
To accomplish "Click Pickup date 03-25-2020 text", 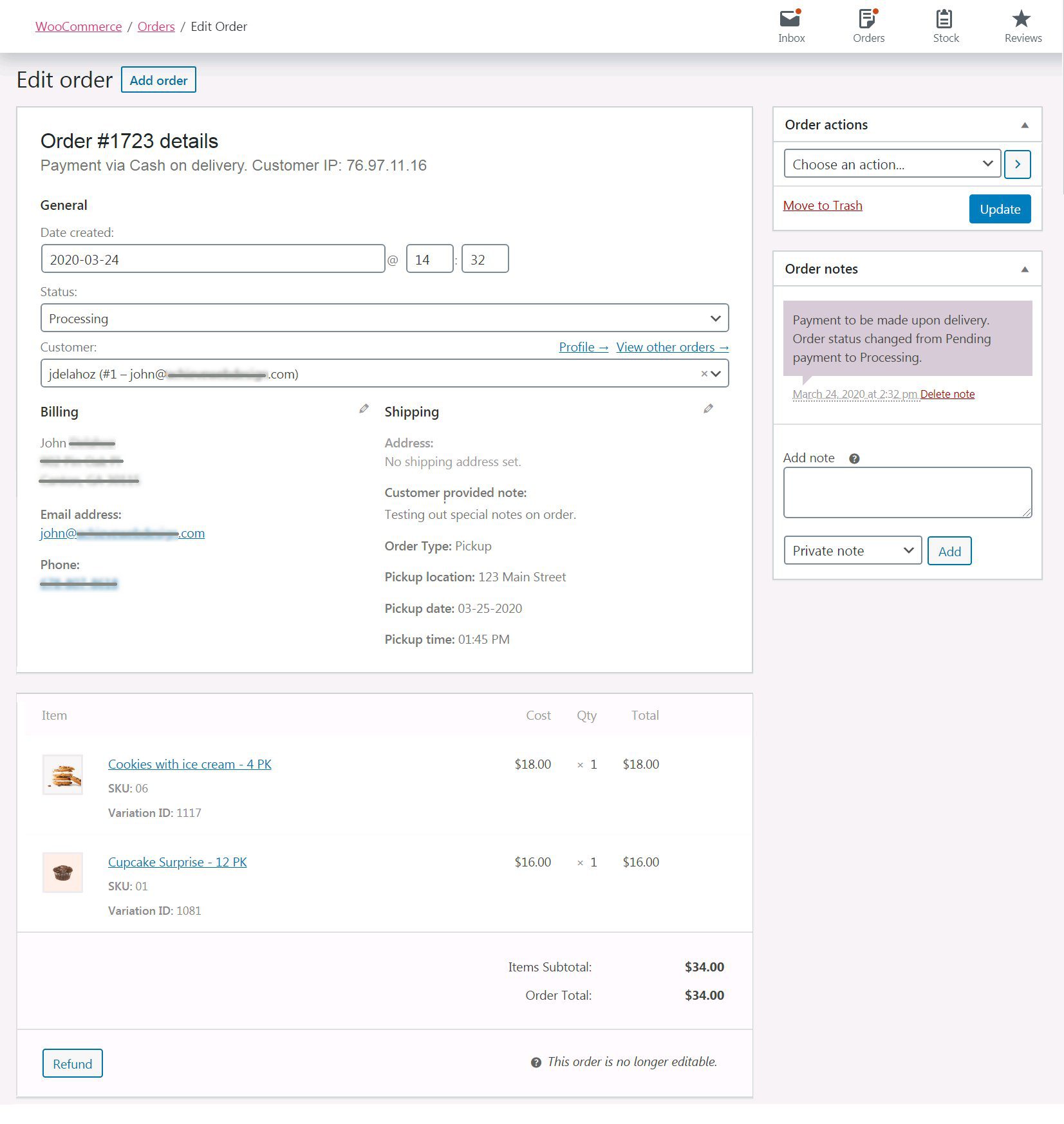I will (x=453, y=608).
